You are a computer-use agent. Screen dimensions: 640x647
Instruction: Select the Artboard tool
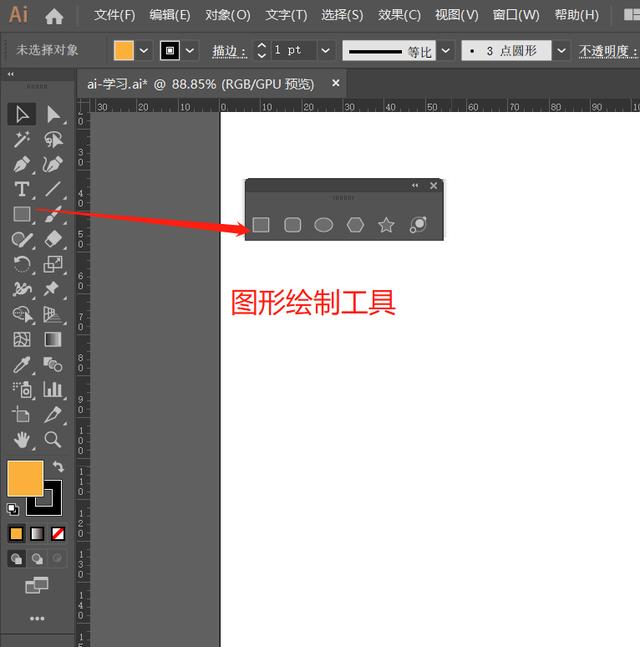coord(21,415)
